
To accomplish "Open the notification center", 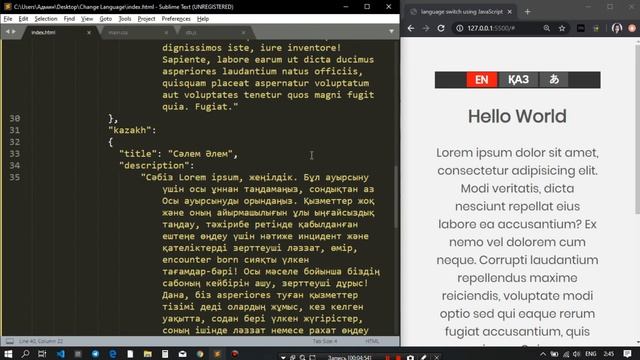I will (x=627, y=354).
